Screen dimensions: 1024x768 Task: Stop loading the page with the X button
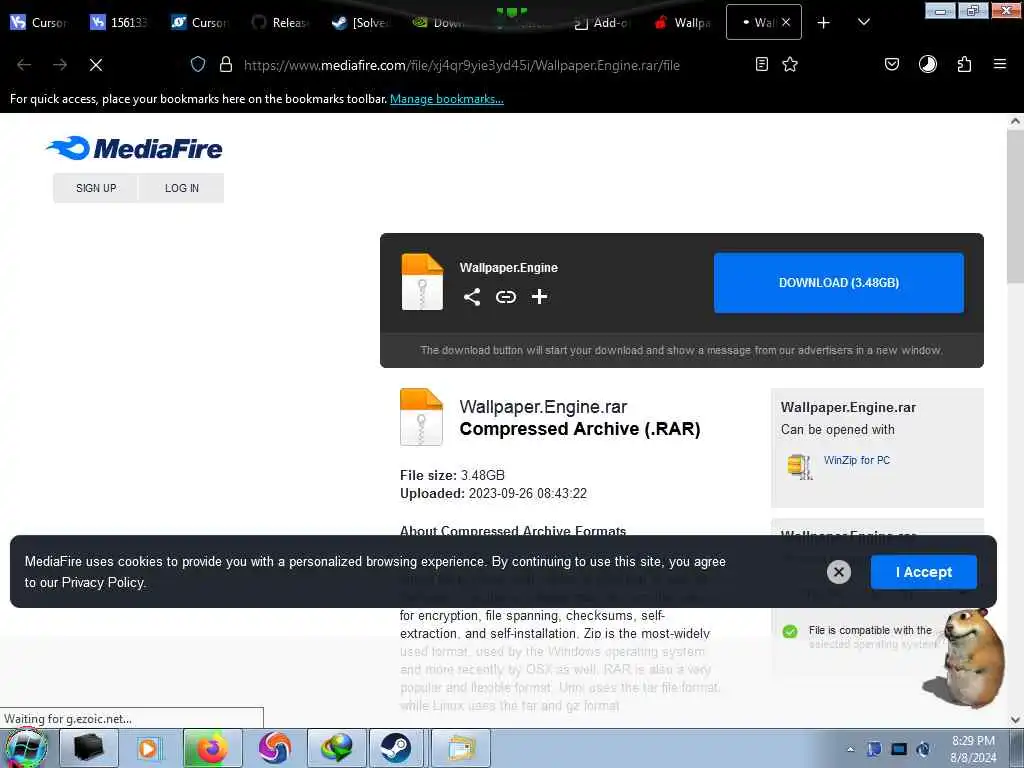(96, 65)
